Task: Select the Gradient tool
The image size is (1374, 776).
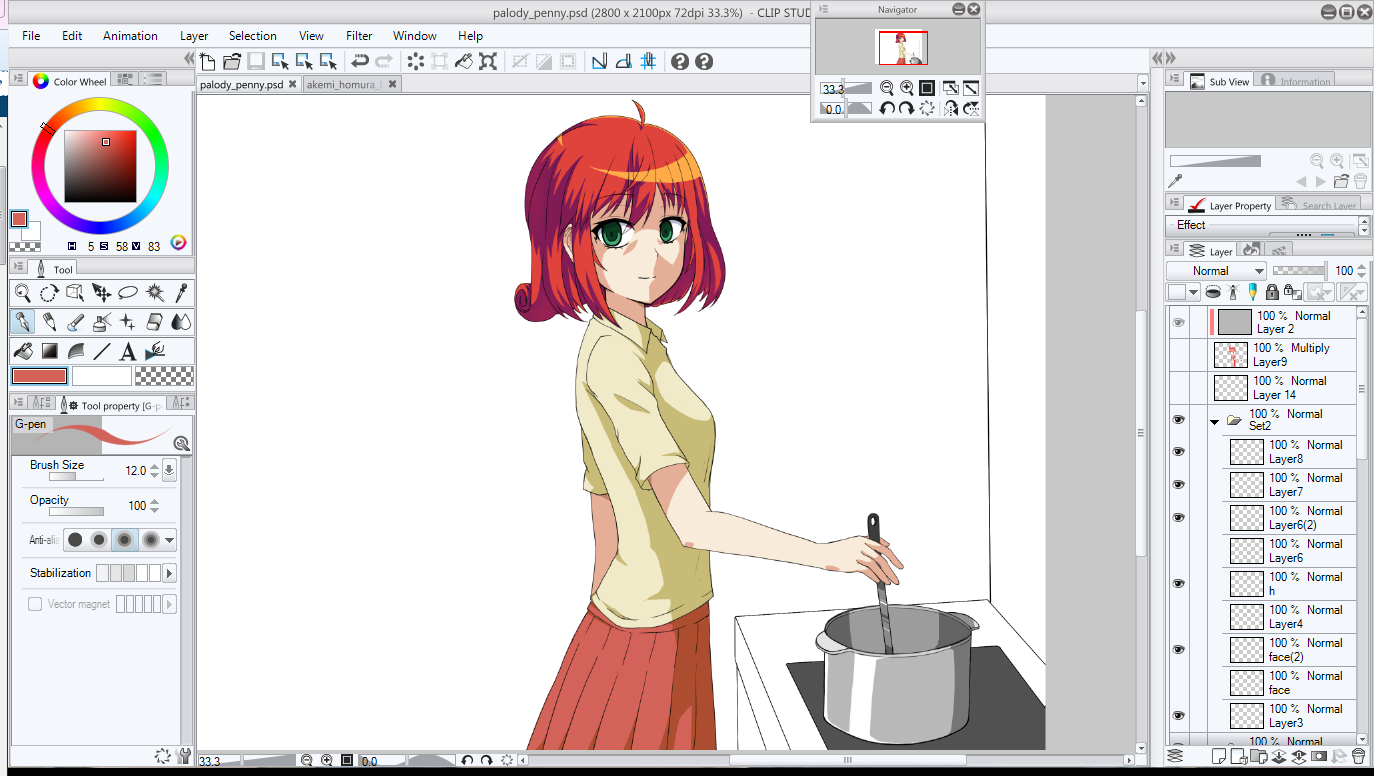Action: coord(49,351)
